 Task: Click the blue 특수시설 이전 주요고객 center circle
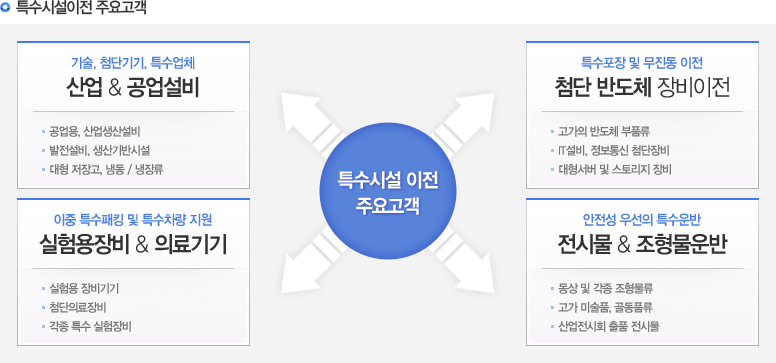388,191
